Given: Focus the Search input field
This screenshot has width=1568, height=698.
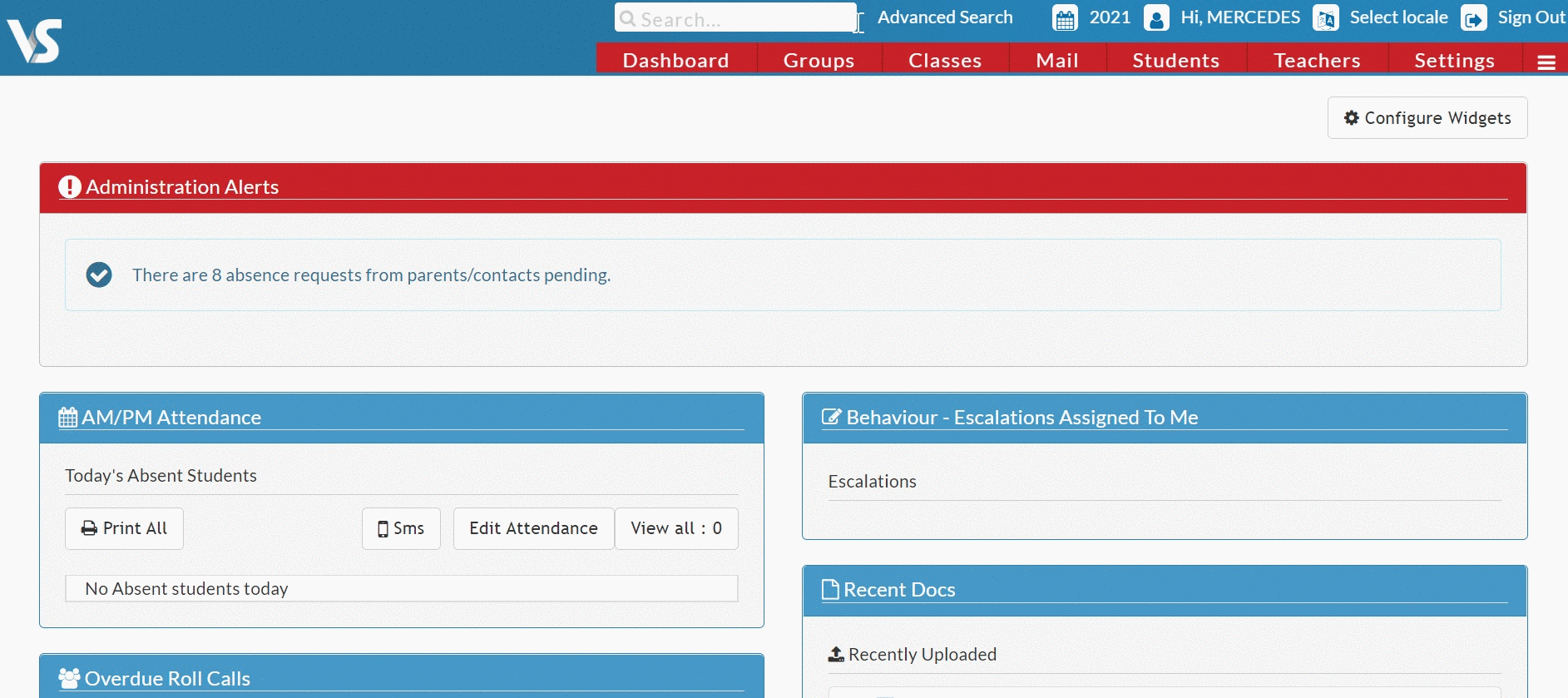Looking at the screenshot, I should [x=735, y=17].
